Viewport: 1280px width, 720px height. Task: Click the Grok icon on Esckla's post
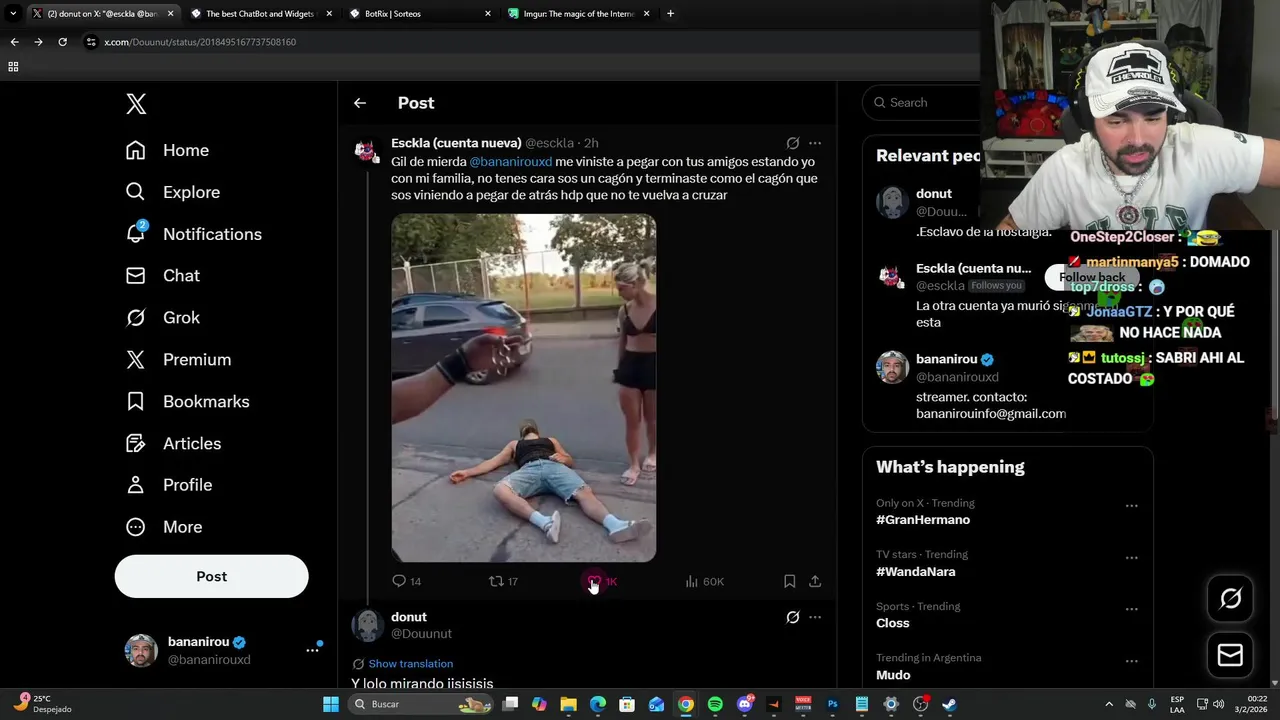pyautogui.click(x=793, y=143)
